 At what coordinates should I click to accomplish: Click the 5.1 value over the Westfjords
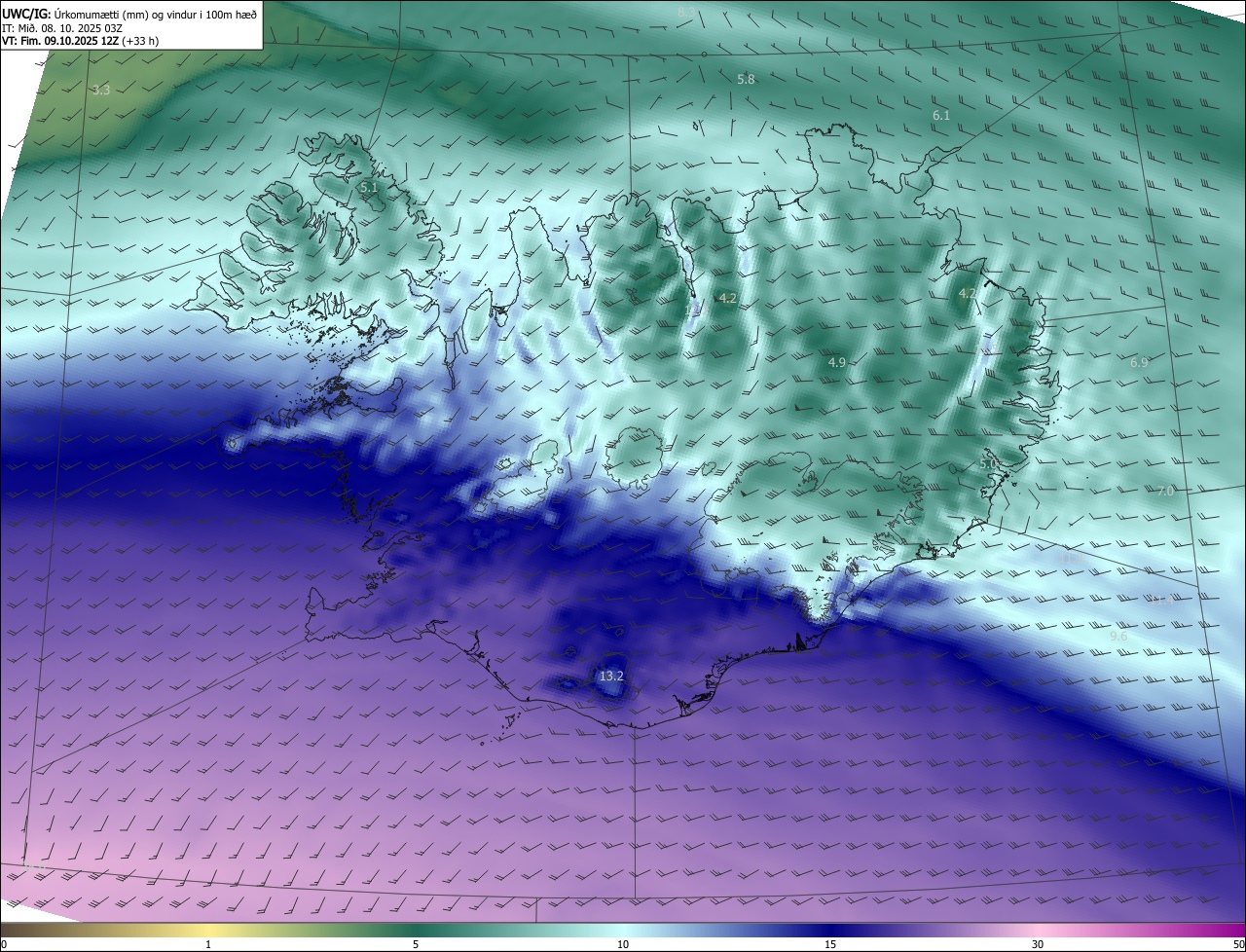(369, 186)
